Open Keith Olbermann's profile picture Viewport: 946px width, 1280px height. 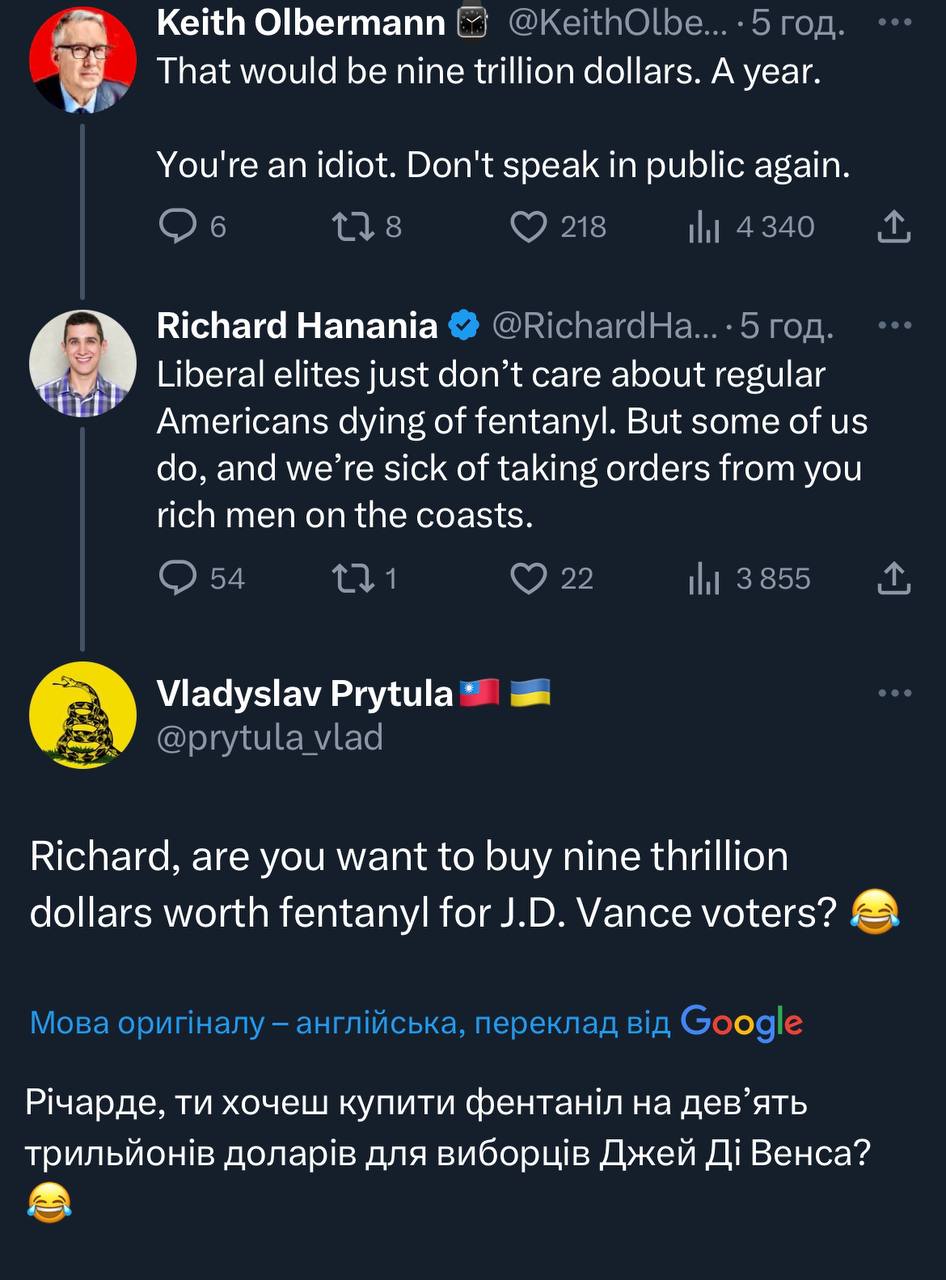tap(83, 58)
